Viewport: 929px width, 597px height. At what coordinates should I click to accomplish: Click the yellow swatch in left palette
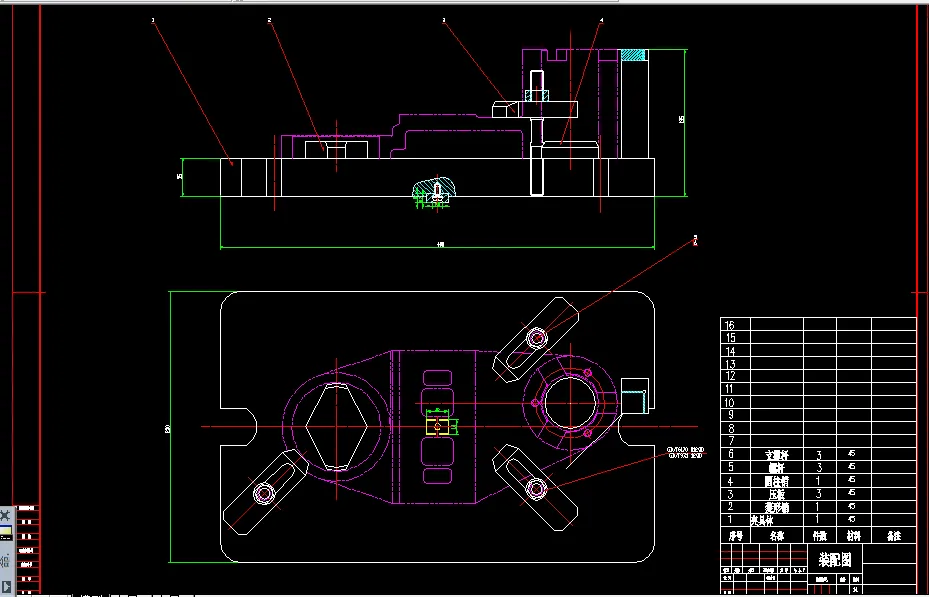pyautogui.click(x=5, y=532)
